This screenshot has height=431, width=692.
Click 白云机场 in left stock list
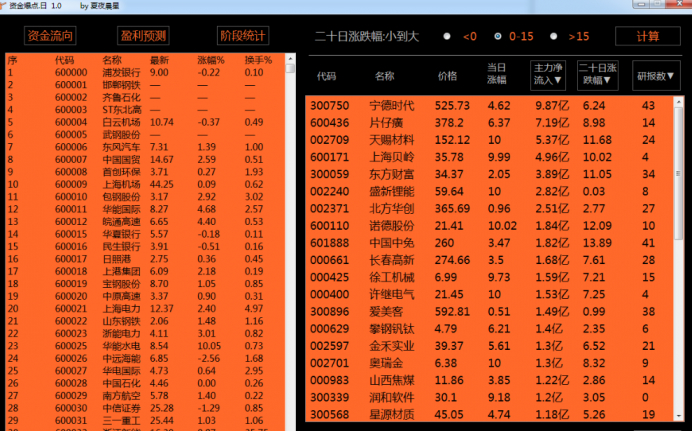[121, 122]
